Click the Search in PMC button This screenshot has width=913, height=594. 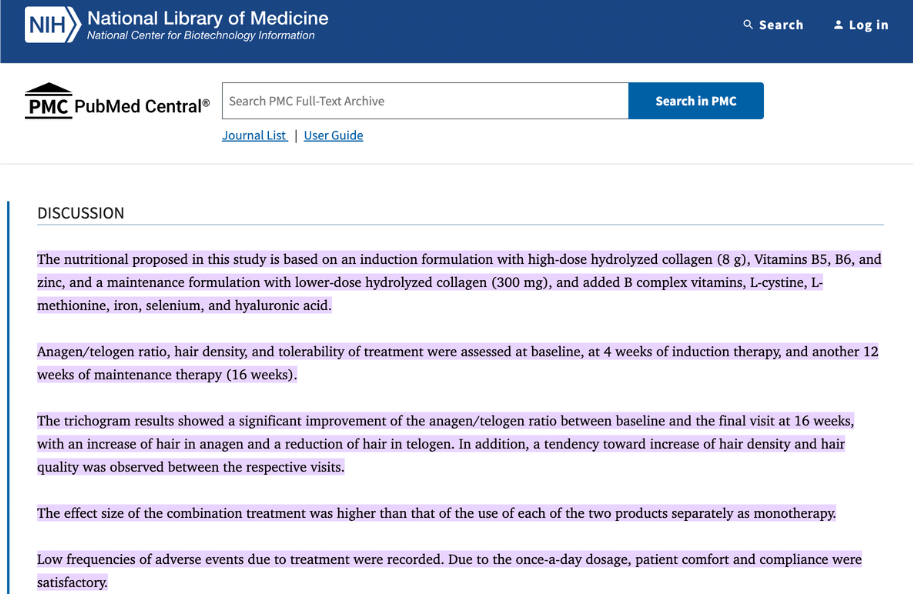pyautogui.click(x=696, y=101)
